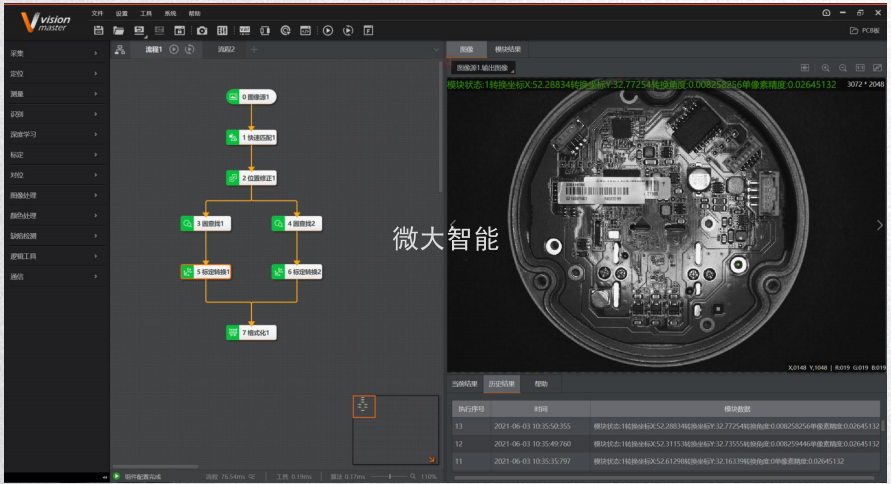Run the solution once with the play icon
This screenshot has height=484, width=891.
tap(328, 31)
